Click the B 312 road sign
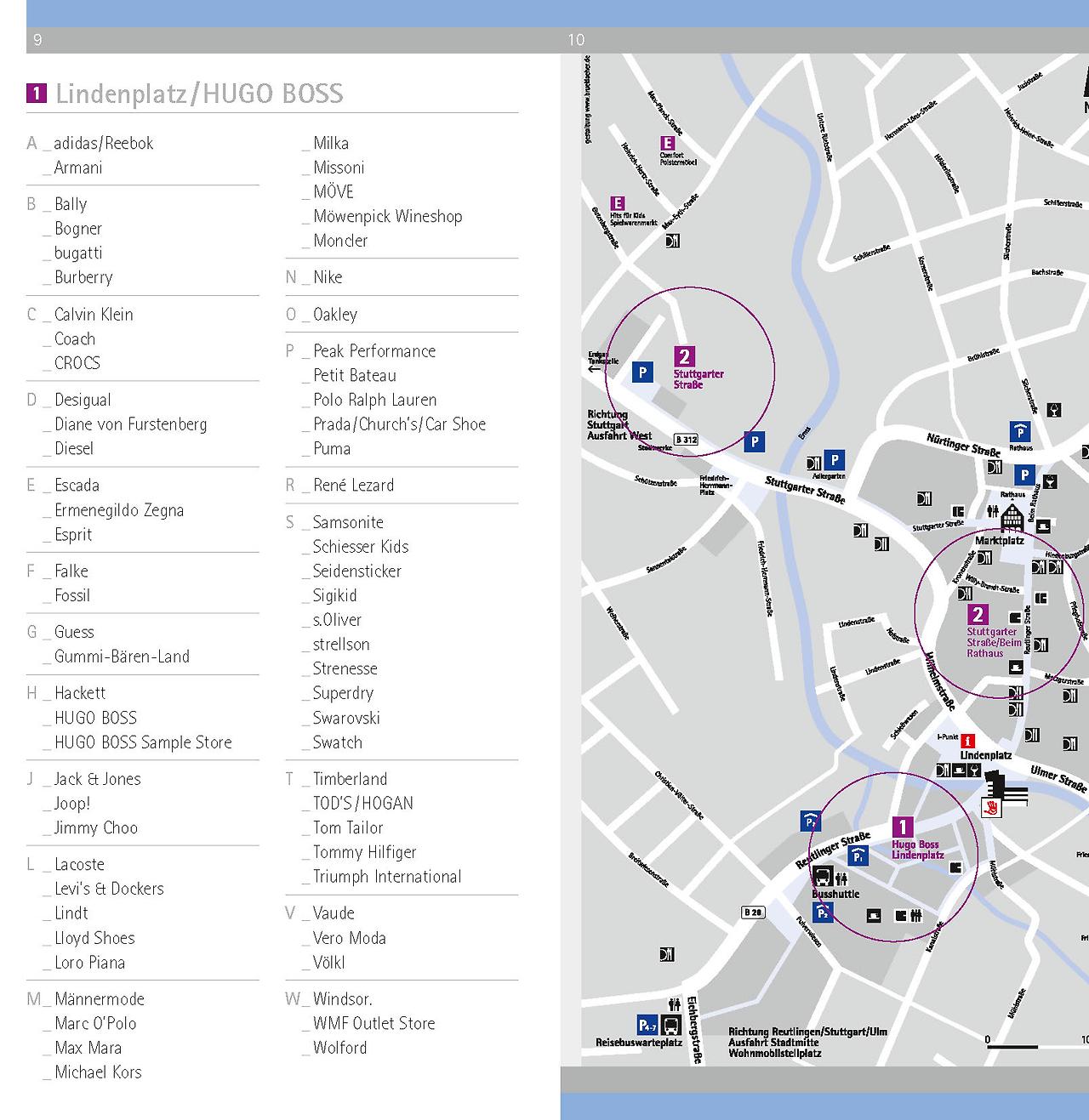Viewport: 1089px width, 1120px height. coord(686,440)
